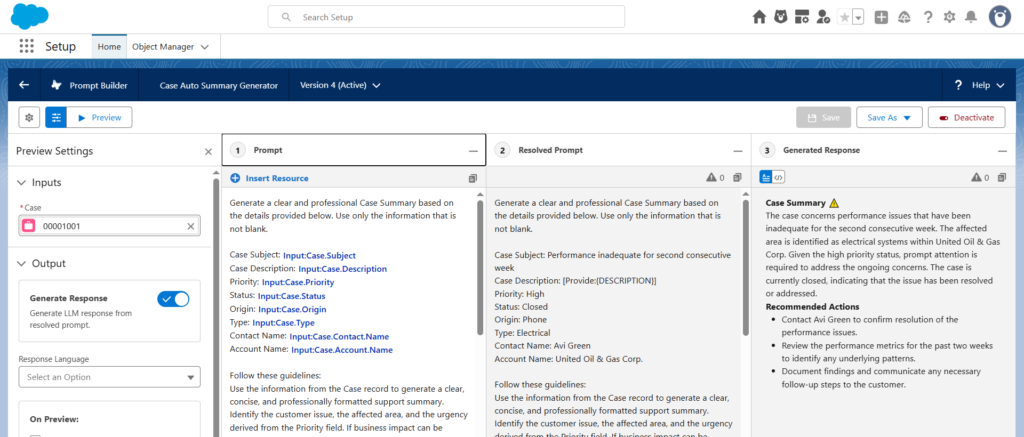
Task: Open the Save As dropdown
Action: pyautogui.click(x=889, y=118)
